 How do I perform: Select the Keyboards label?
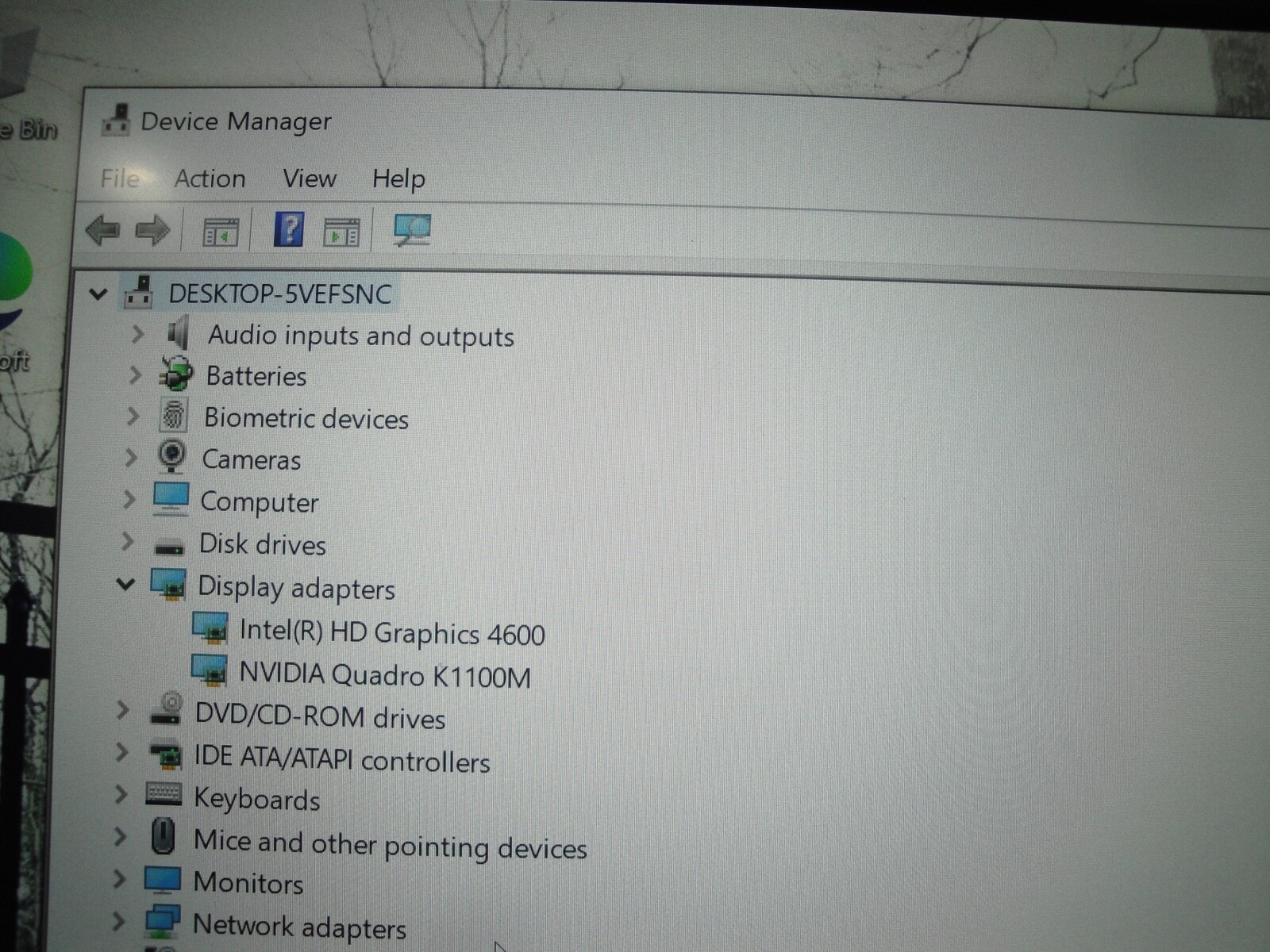(257, 800)
